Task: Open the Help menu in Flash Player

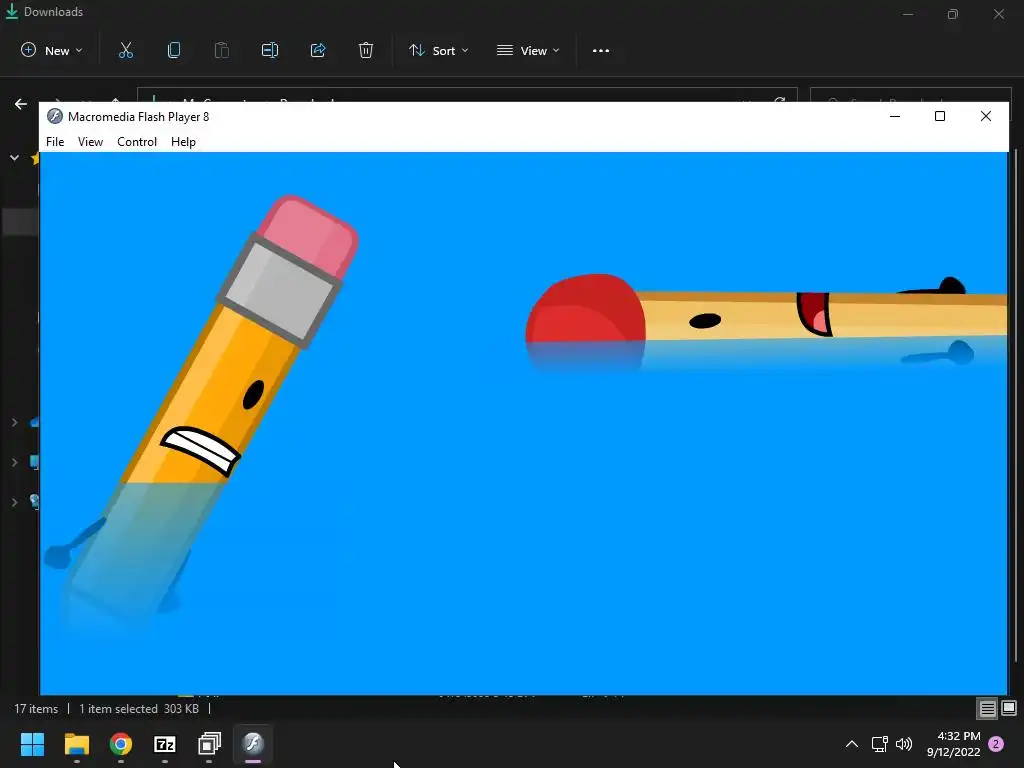Action: 183,142
